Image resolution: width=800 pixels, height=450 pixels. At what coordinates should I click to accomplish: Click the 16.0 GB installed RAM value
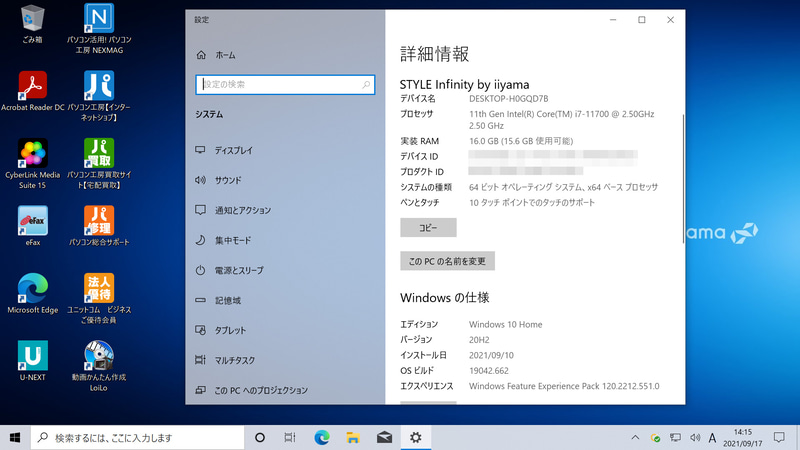[521, 141]
